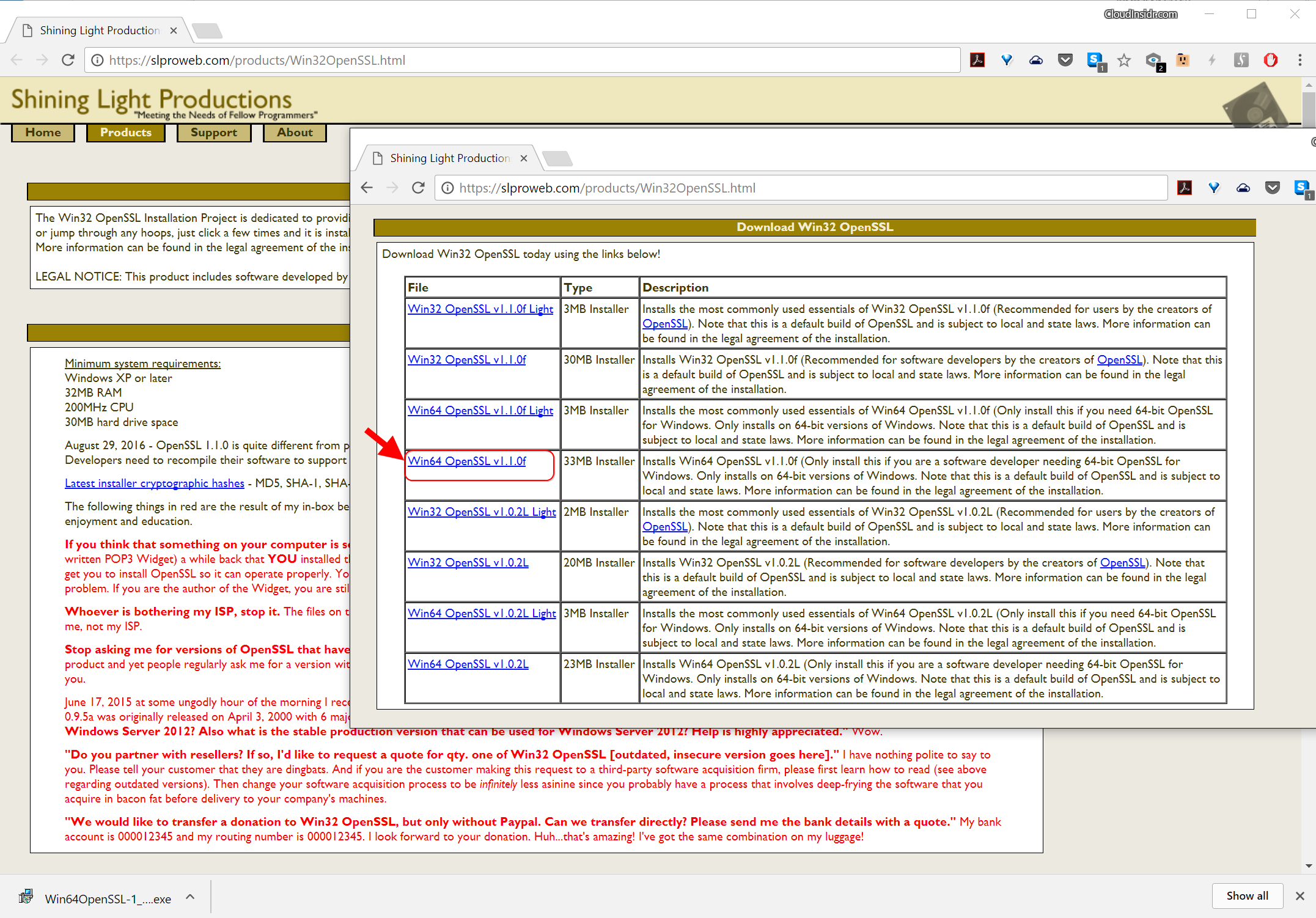
Task: Open the Products navigation menu item
Action: [x=126, y=133]
